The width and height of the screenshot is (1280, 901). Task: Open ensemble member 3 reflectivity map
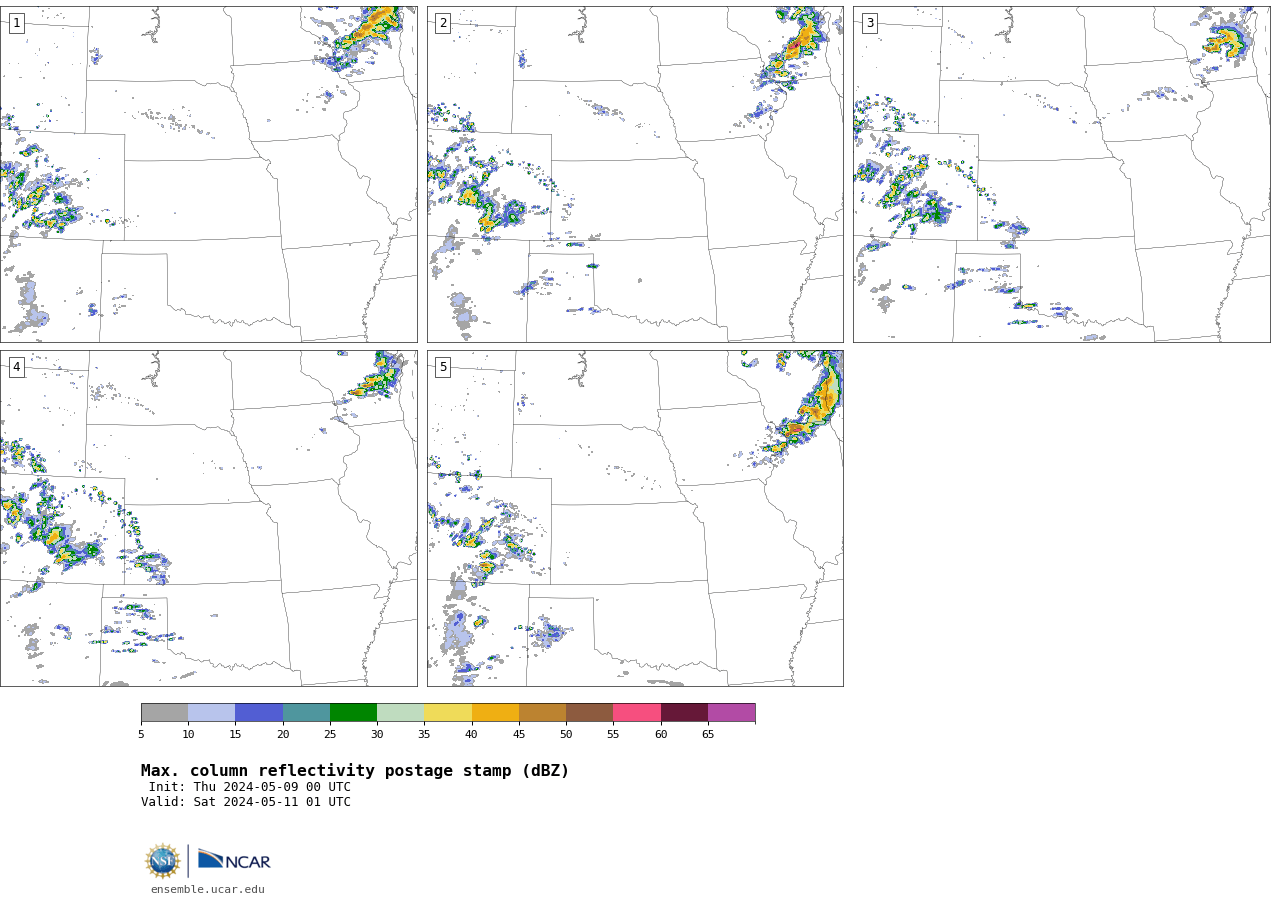[1061, 174]
